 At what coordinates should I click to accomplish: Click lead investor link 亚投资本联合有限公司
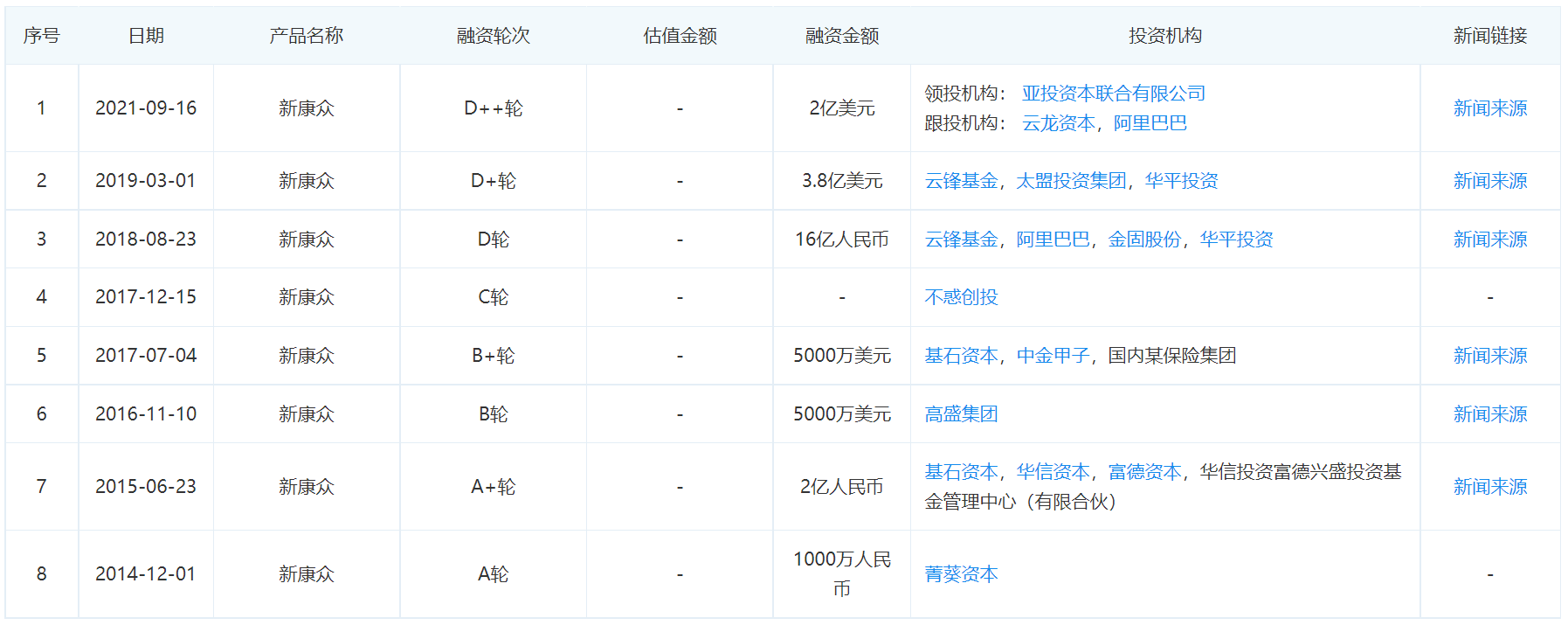(x=1113, y=94)
